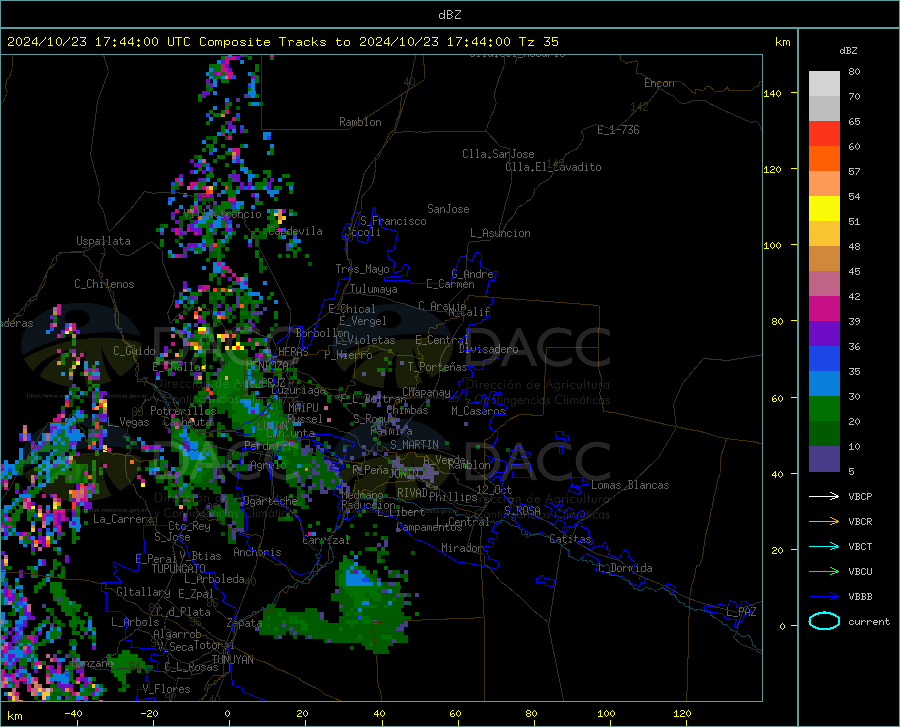Click the La_Carrera map label
The height and width of the screenshot is (727, 900).
pos(123,519)
